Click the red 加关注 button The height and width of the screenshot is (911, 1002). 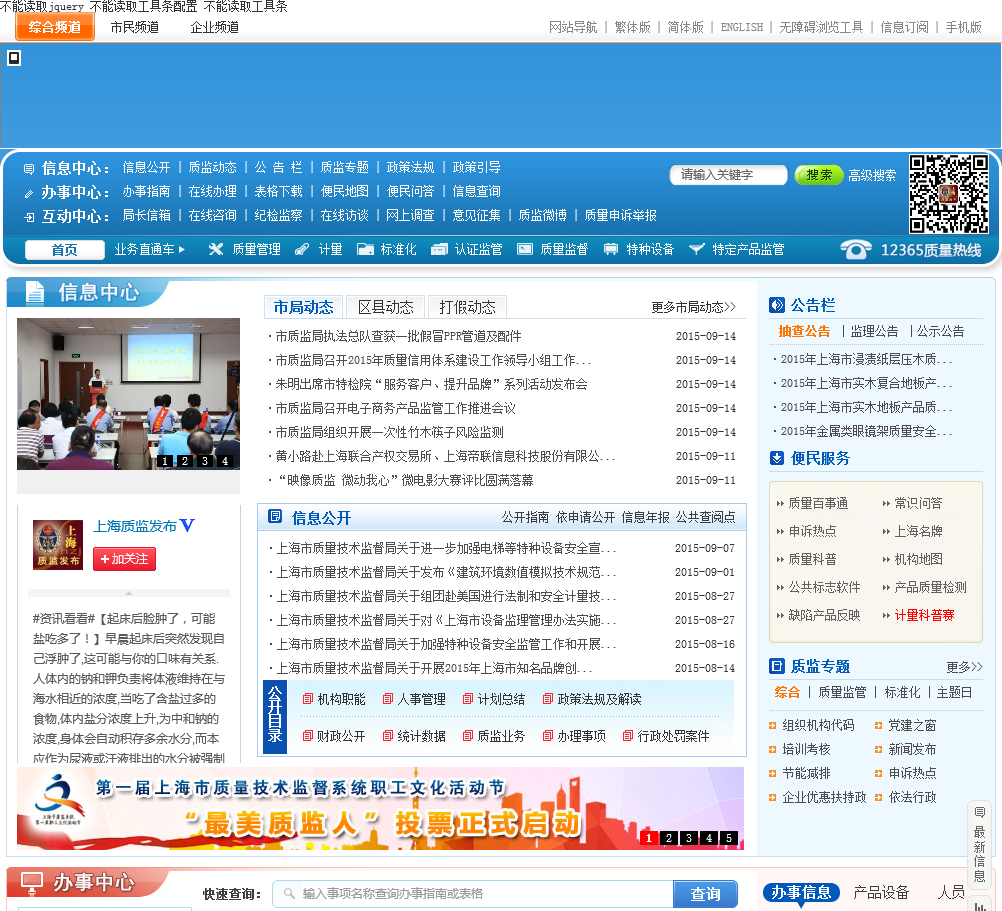(x=124, y=559)
